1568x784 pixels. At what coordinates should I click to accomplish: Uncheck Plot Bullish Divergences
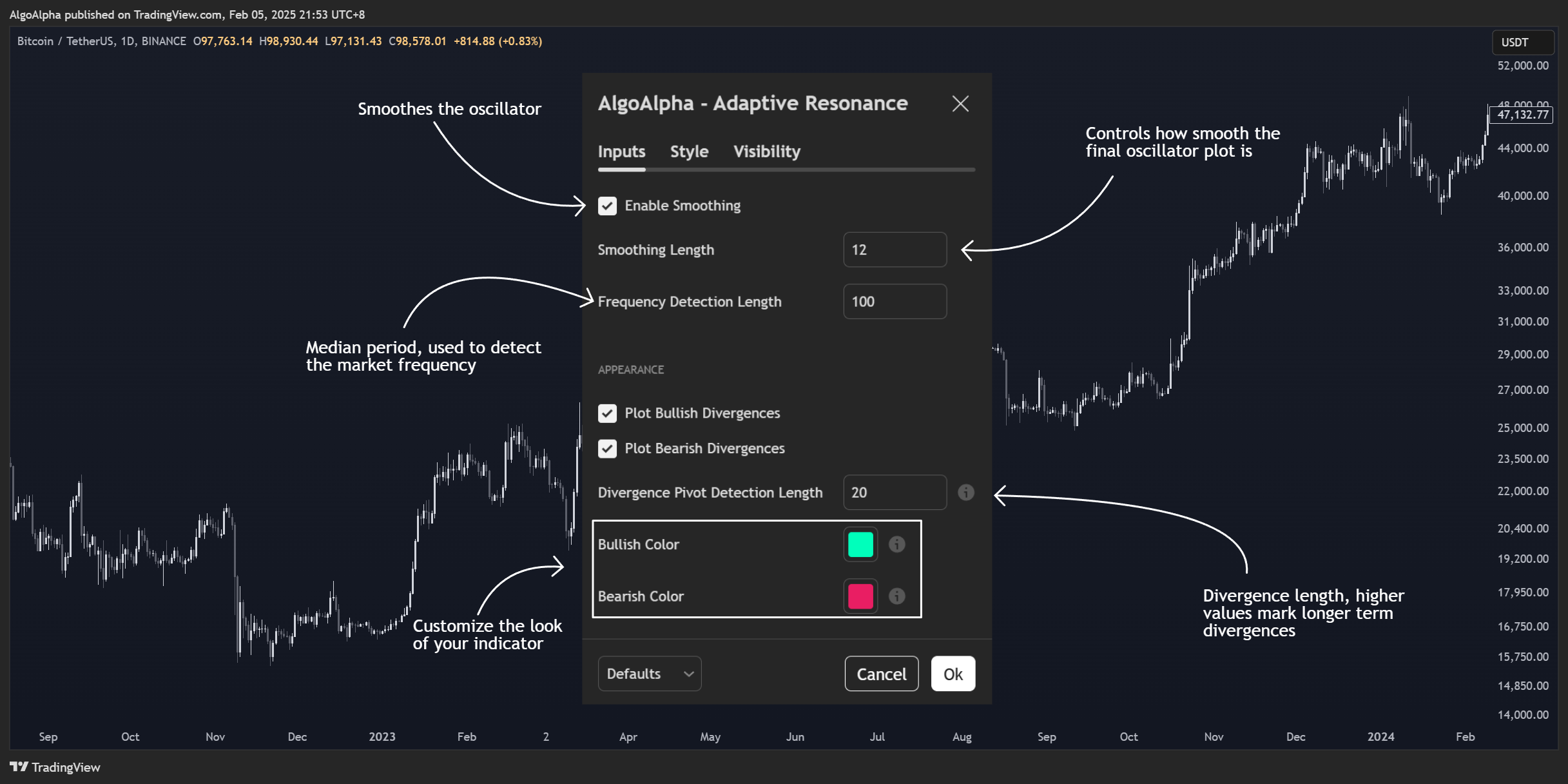pyautogui.click(x=607, y=413)
